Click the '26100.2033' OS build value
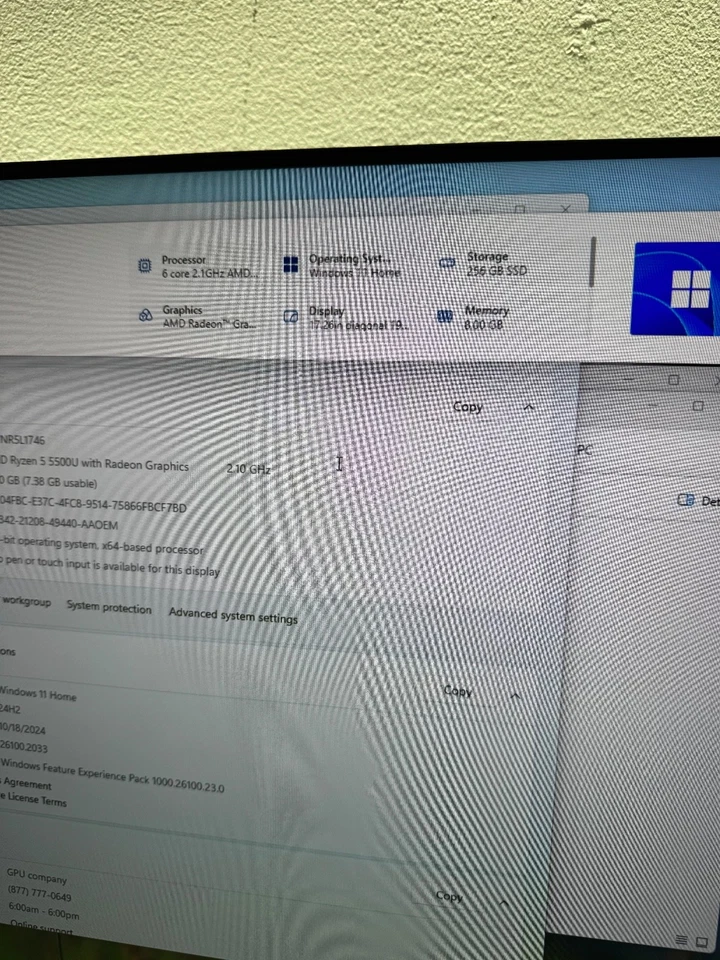Image resolution: width=720 pixels, height=960 pixels. 23,747
